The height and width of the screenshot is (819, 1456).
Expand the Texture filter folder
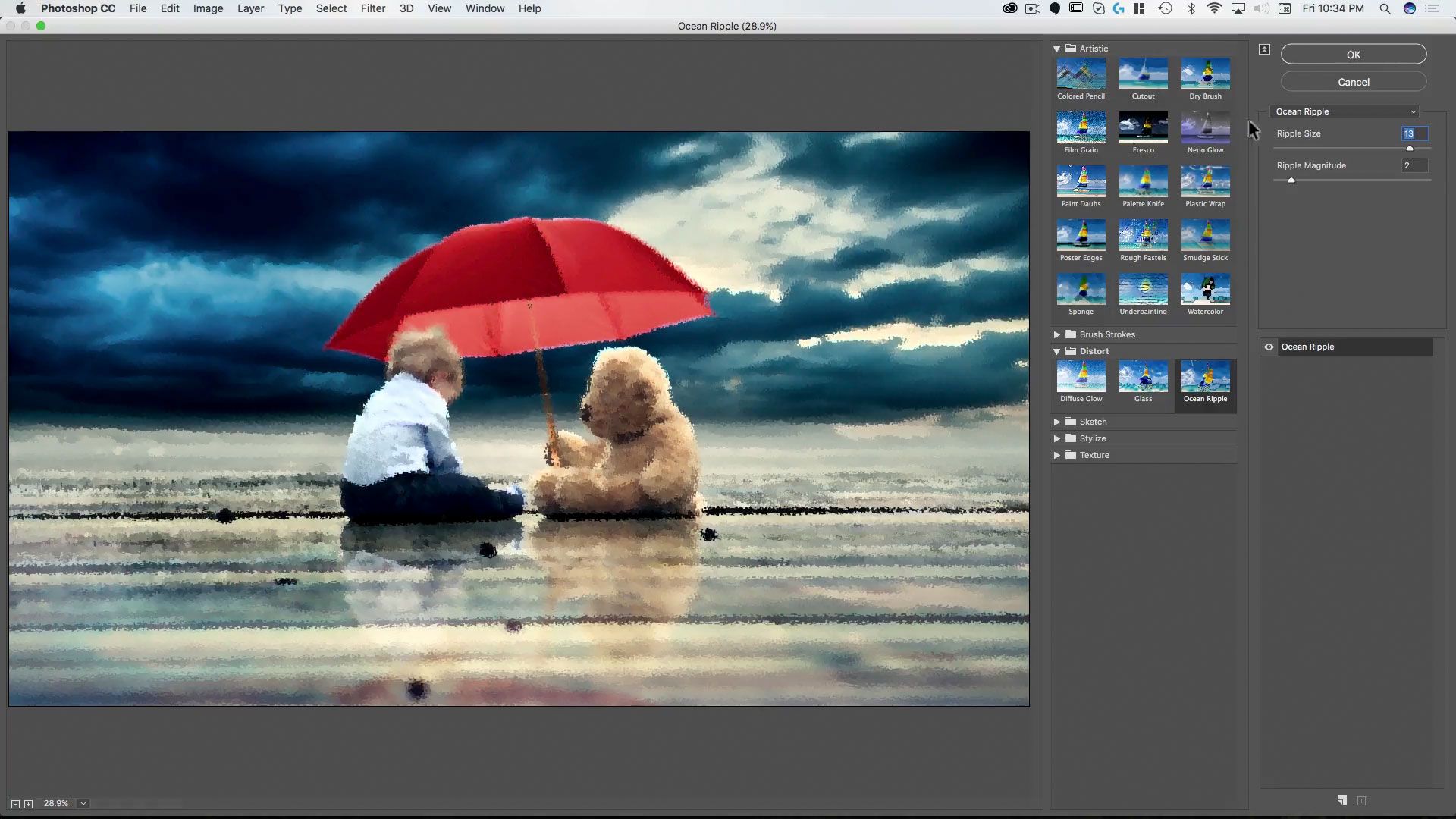[1056, 455]
